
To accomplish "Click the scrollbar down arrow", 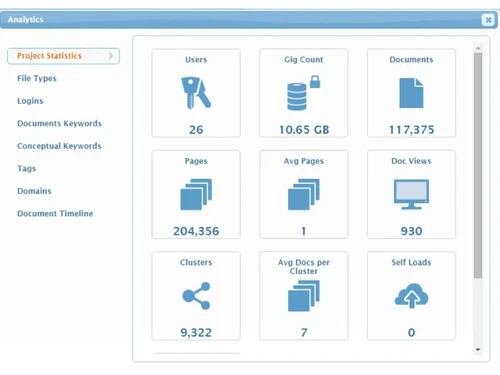I will pyautogui.click(x=478, y=350).
